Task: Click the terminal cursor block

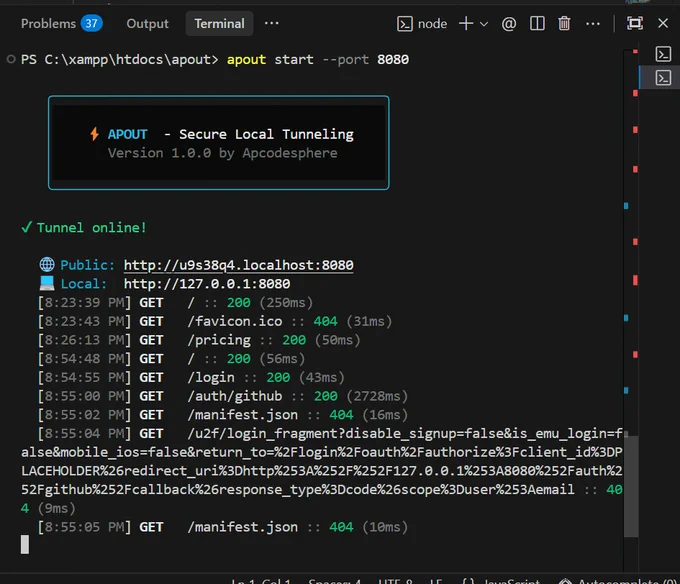Action: pyautogui.click(x=25, y=545)
